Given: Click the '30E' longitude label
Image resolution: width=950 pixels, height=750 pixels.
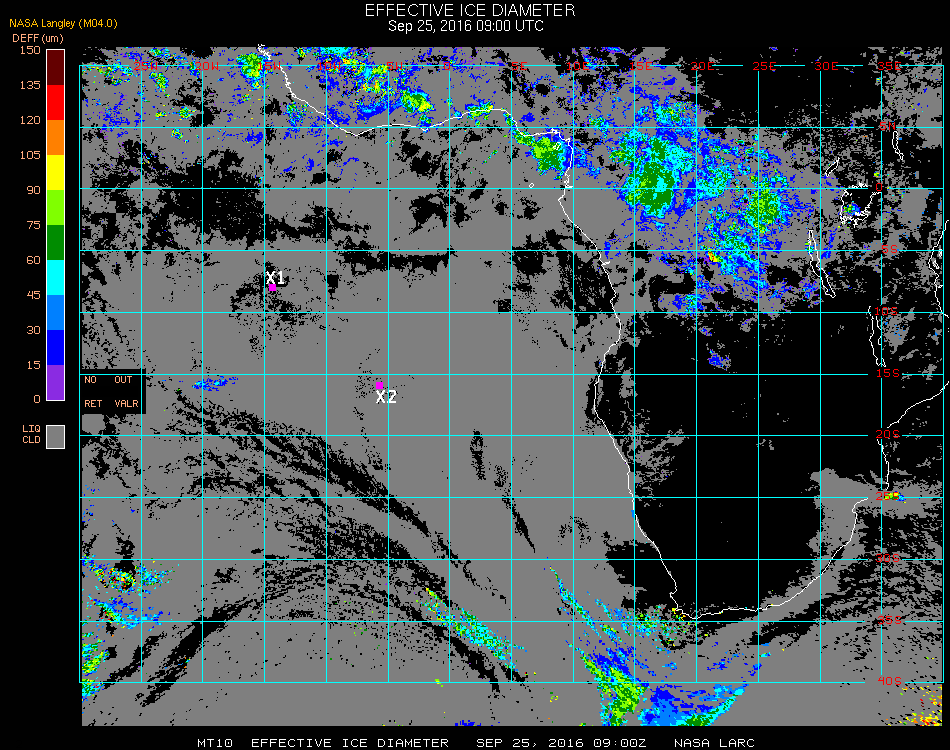Looking at the screenshot, I should (x=826, y=66).
